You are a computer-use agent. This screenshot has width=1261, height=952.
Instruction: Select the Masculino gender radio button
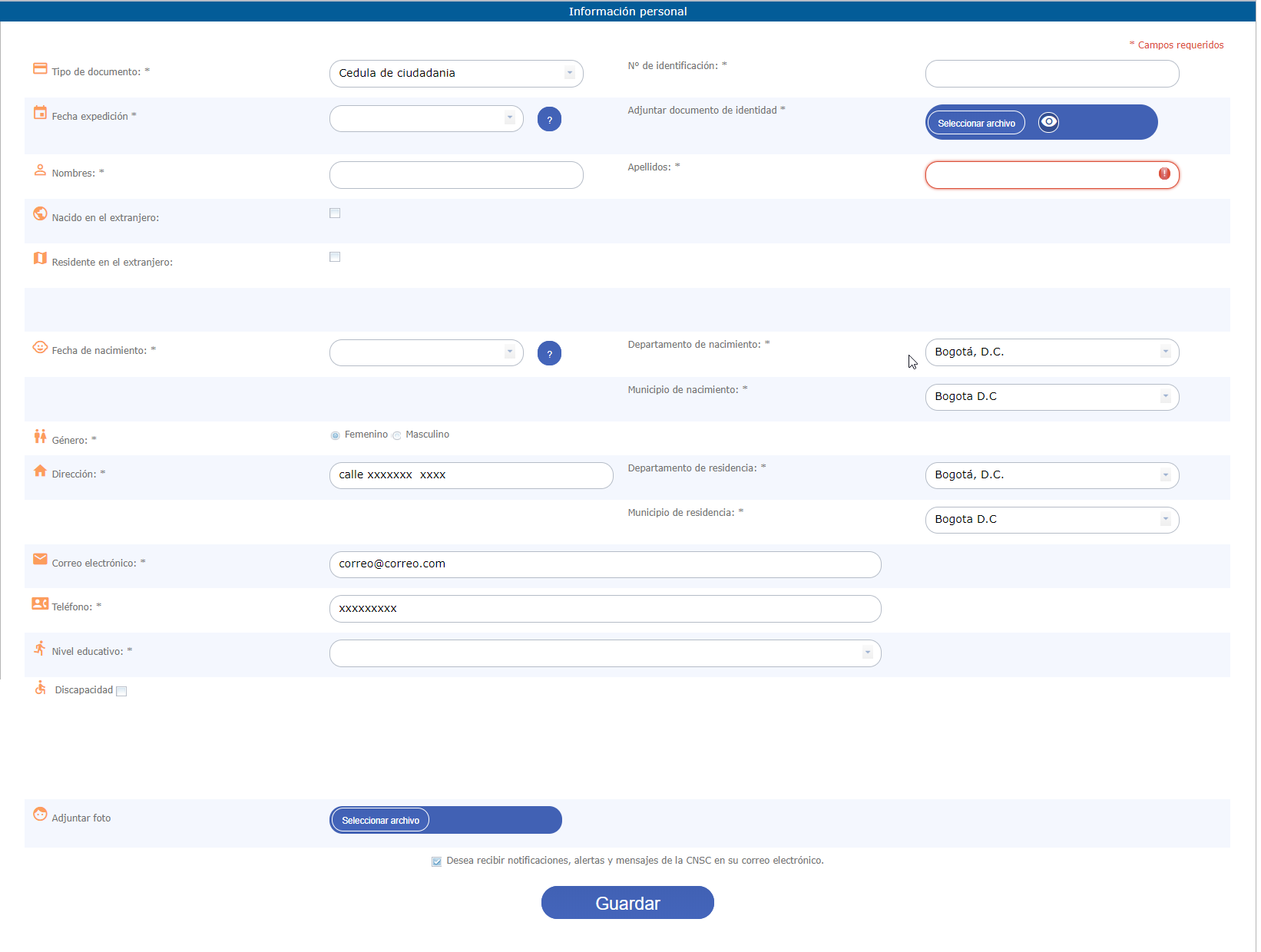(397, 435)
